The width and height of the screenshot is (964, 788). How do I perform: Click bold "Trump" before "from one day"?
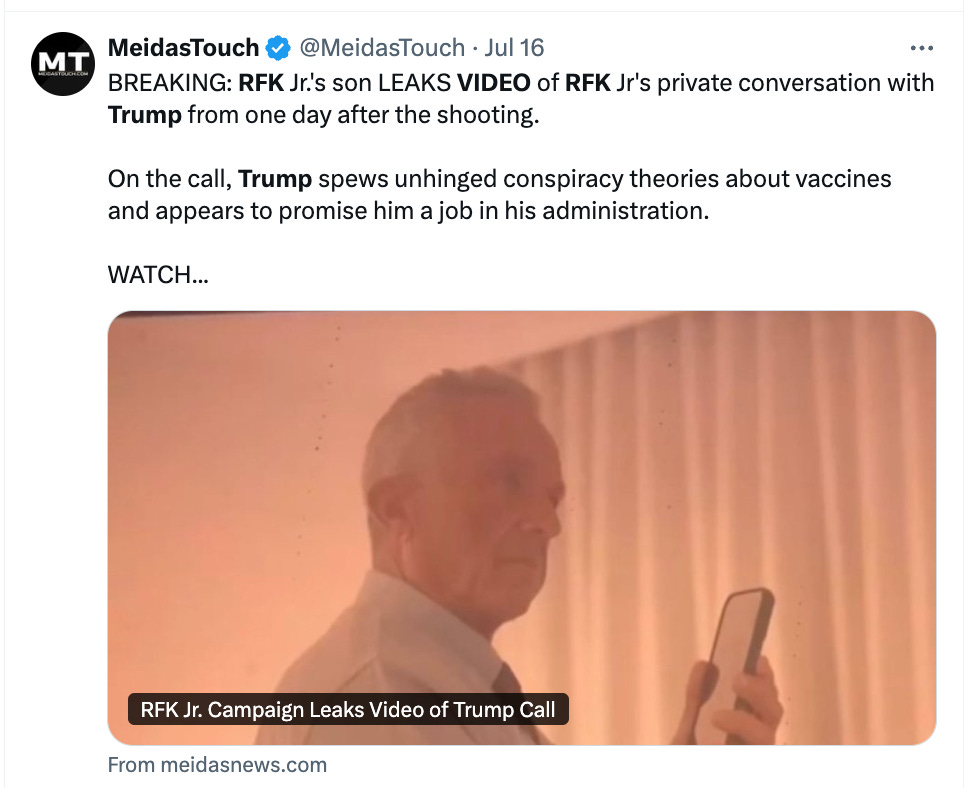pyautogui.click(x=145, y=114)
